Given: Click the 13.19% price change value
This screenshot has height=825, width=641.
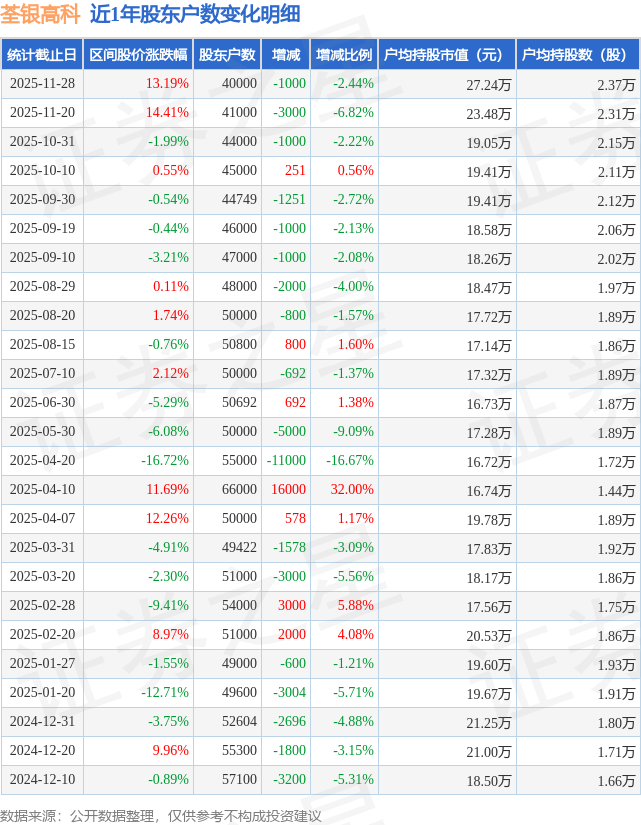Looking at the screenshot, I should click(167, 84).
